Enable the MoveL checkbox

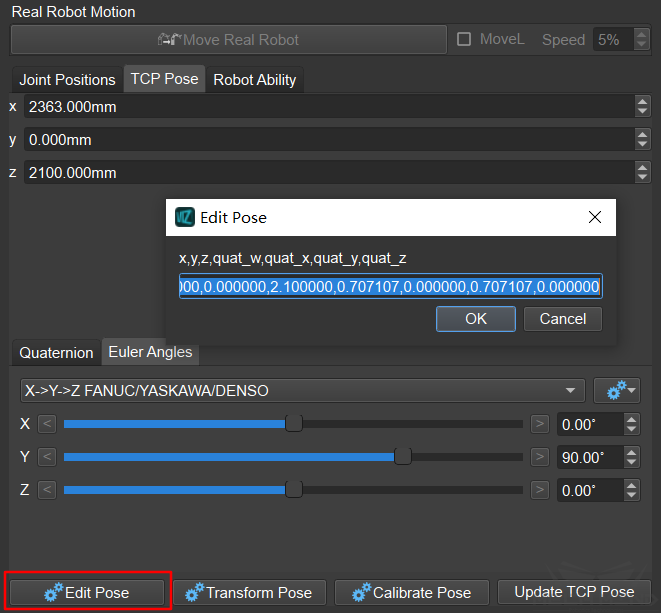464,39
